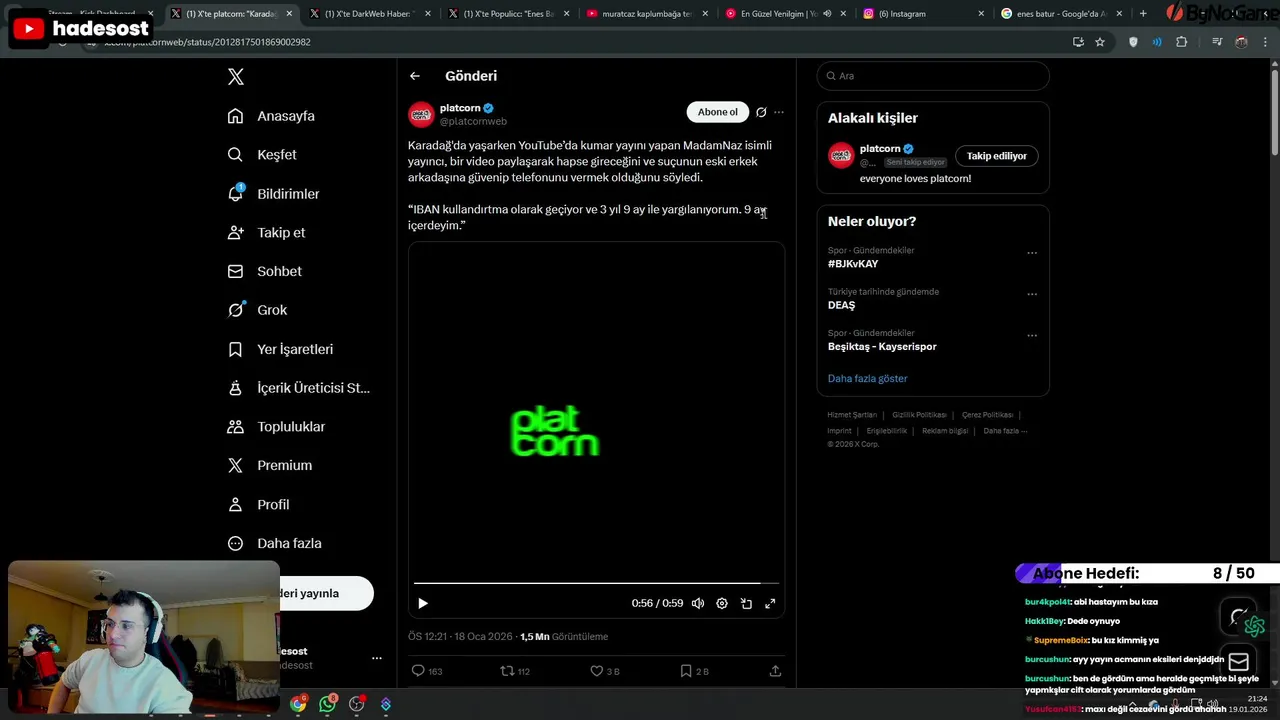Click Daha fazla göster link
1280x720 pixels.
coord(867,378)
